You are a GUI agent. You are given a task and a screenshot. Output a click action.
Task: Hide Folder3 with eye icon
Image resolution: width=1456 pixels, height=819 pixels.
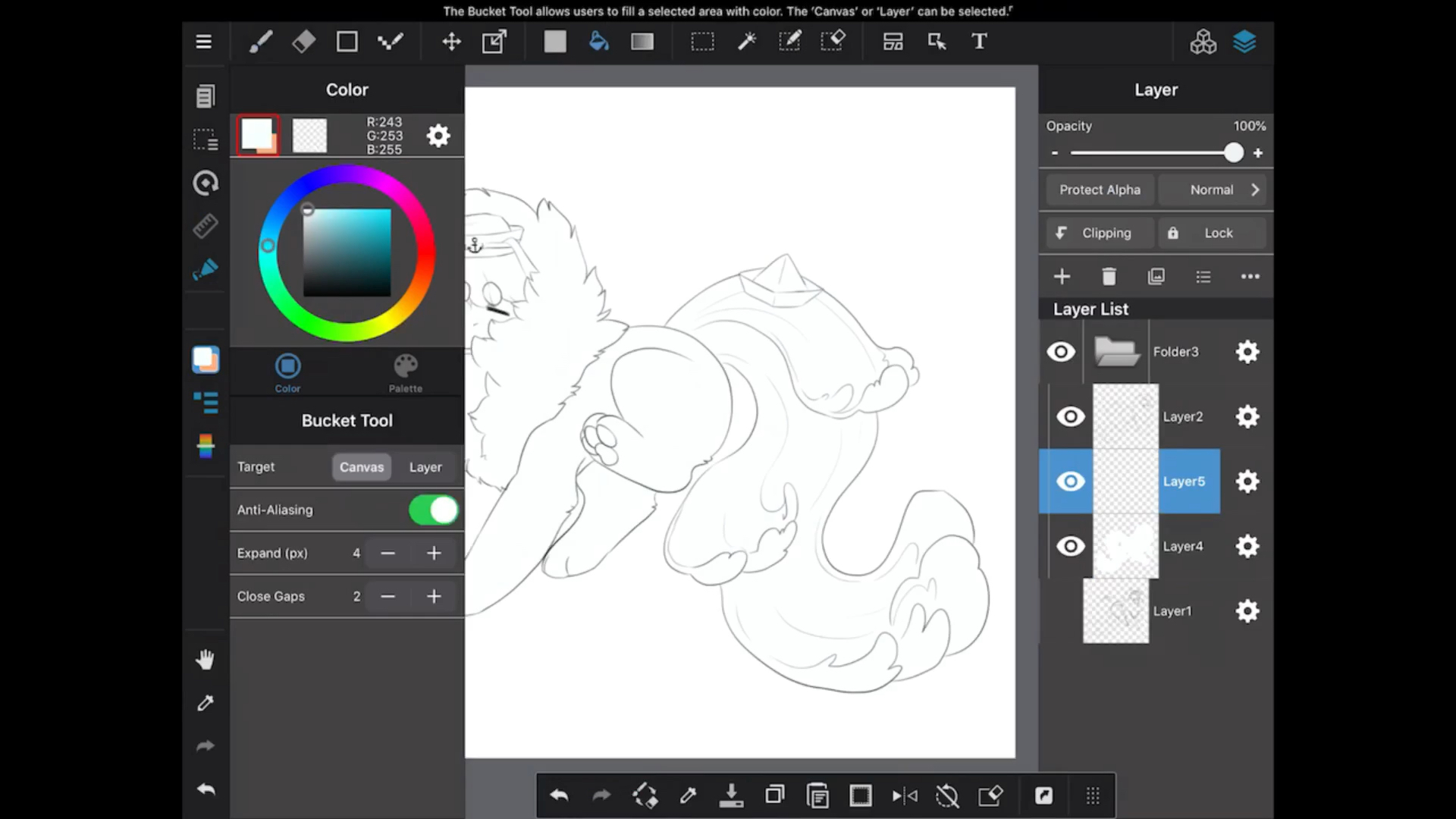(x=1061, y=352)
